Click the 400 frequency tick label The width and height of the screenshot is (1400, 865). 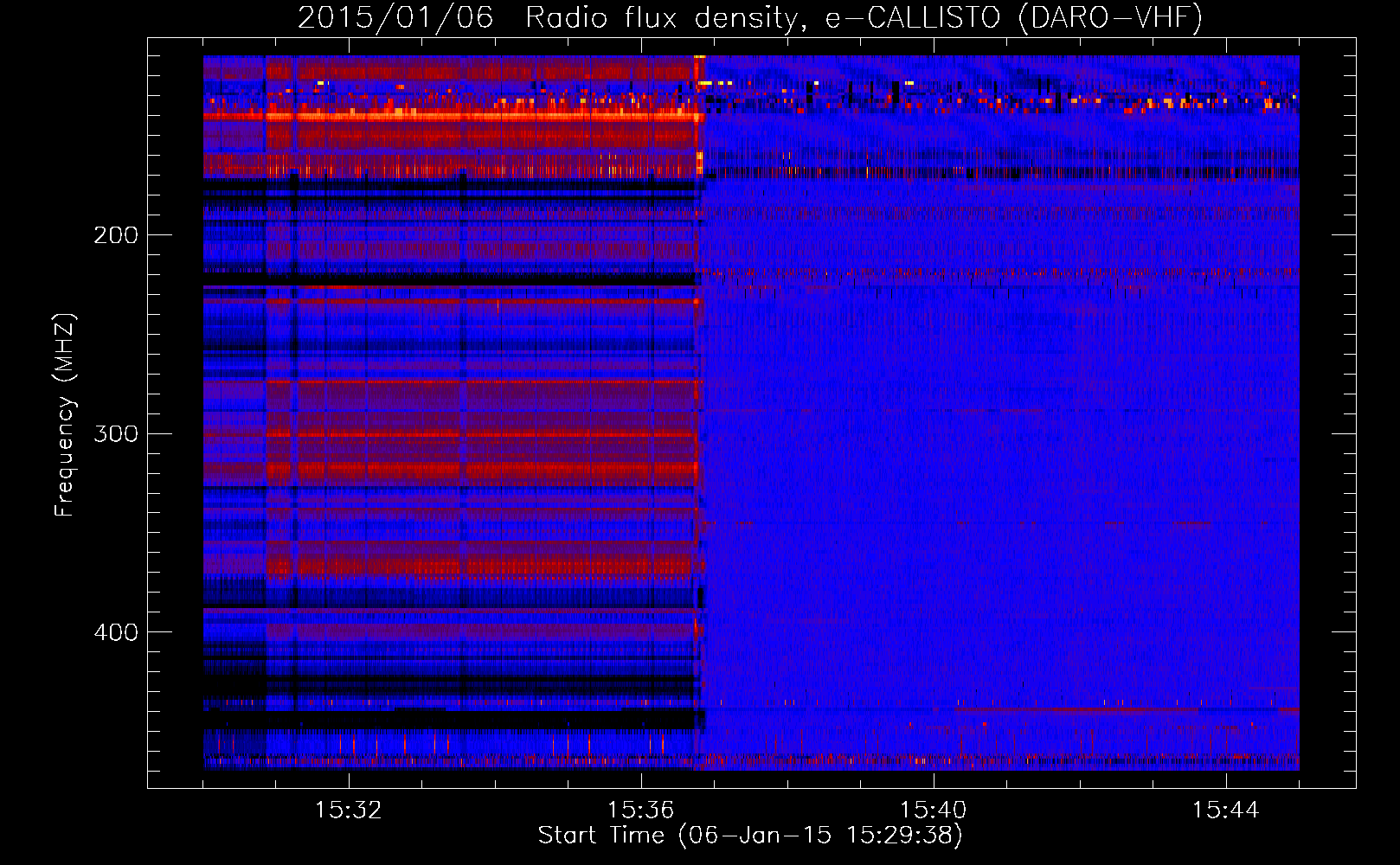116,632
